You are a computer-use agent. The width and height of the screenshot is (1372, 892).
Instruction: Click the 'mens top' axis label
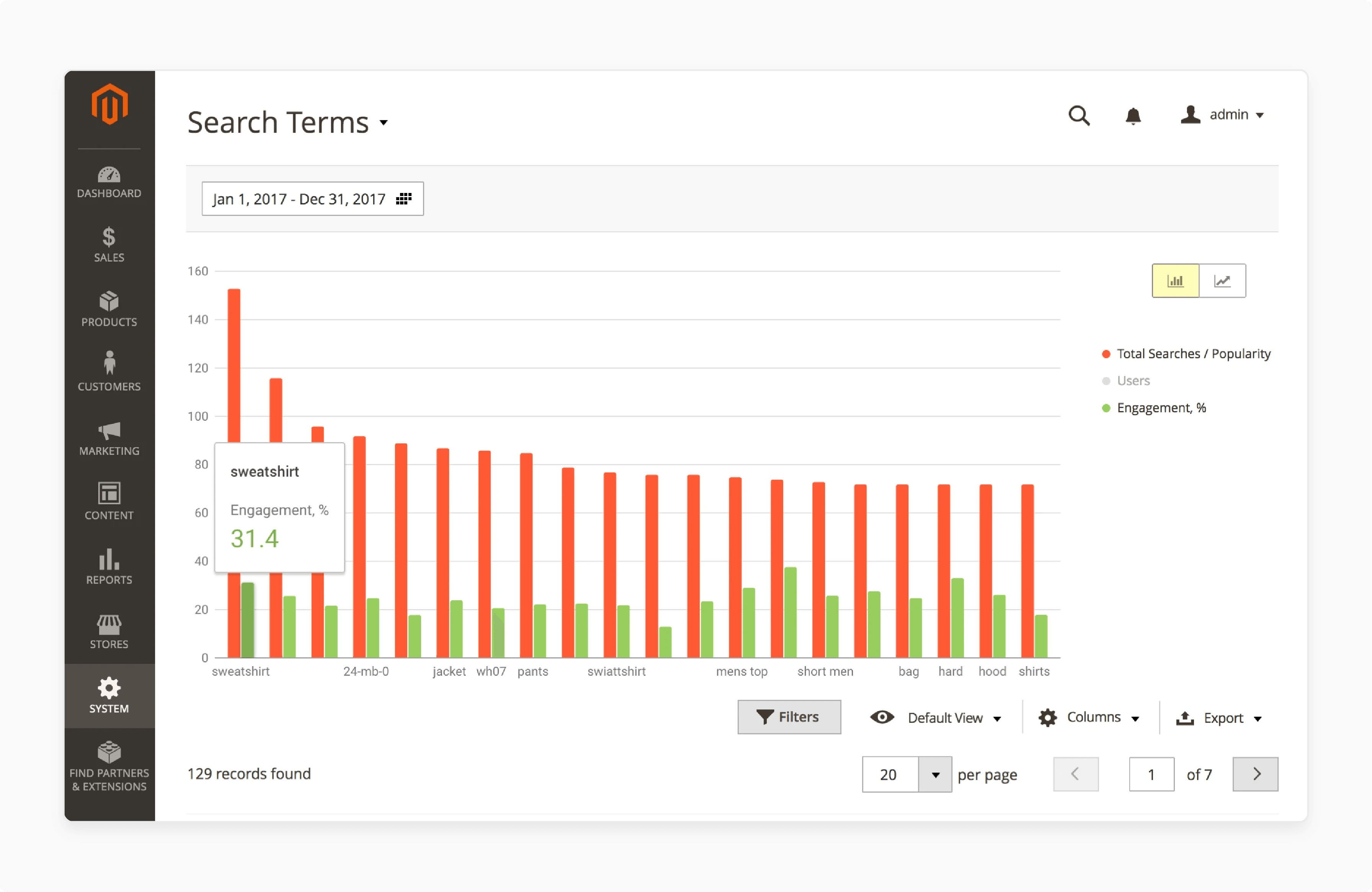click(742, 671)
